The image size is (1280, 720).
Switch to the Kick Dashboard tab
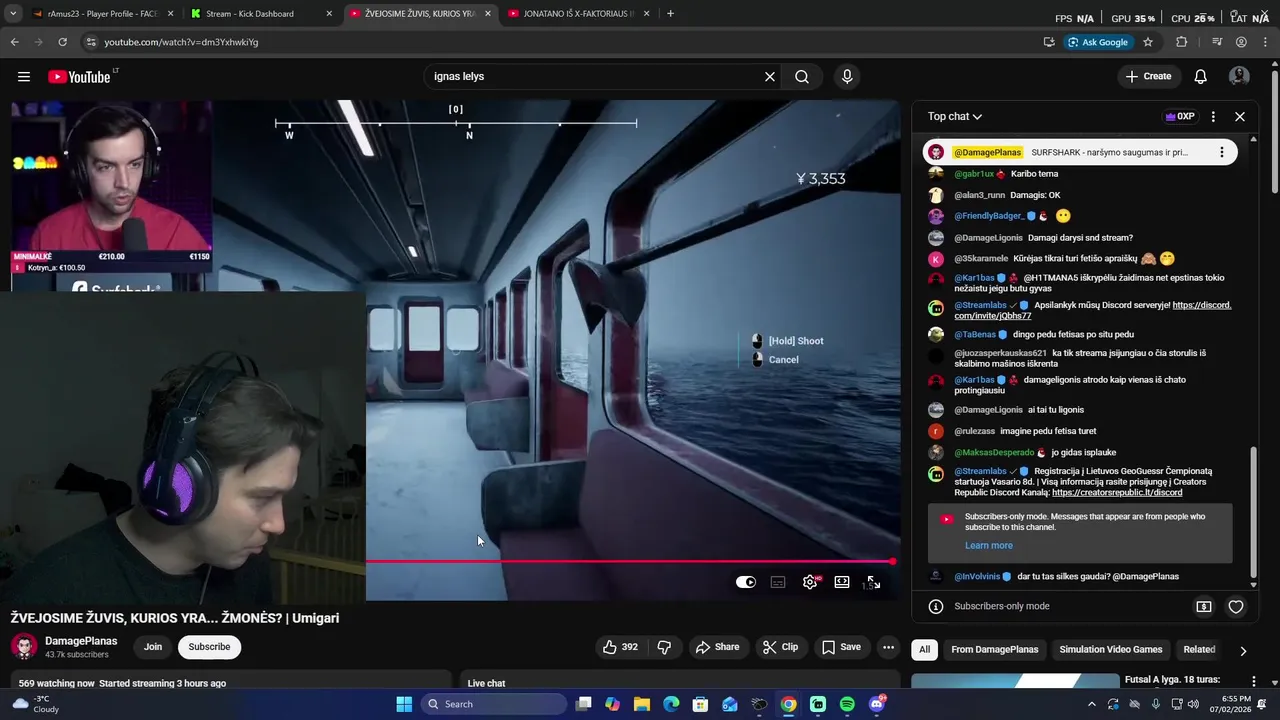coord(262,14)
